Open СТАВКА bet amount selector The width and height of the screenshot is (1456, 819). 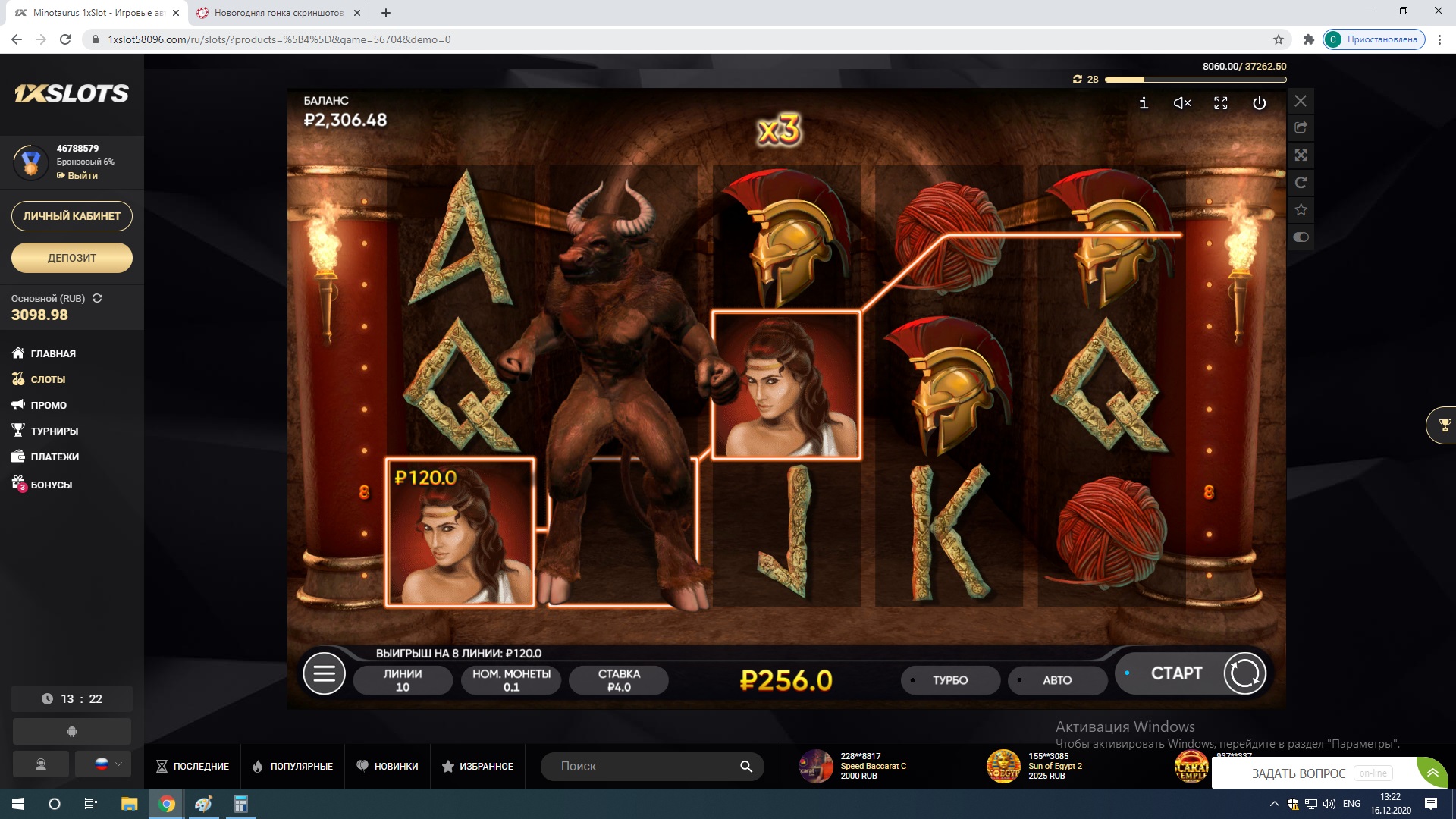[619, 680]
